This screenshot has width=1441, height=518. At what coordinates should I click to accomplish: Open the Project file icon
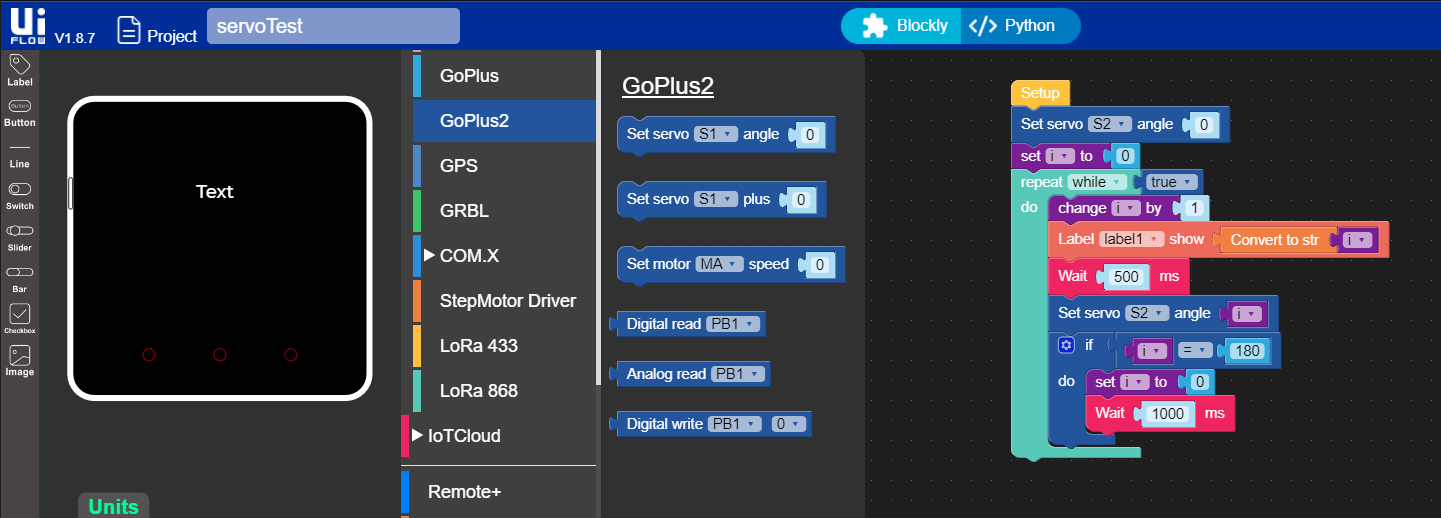(128, 30)
